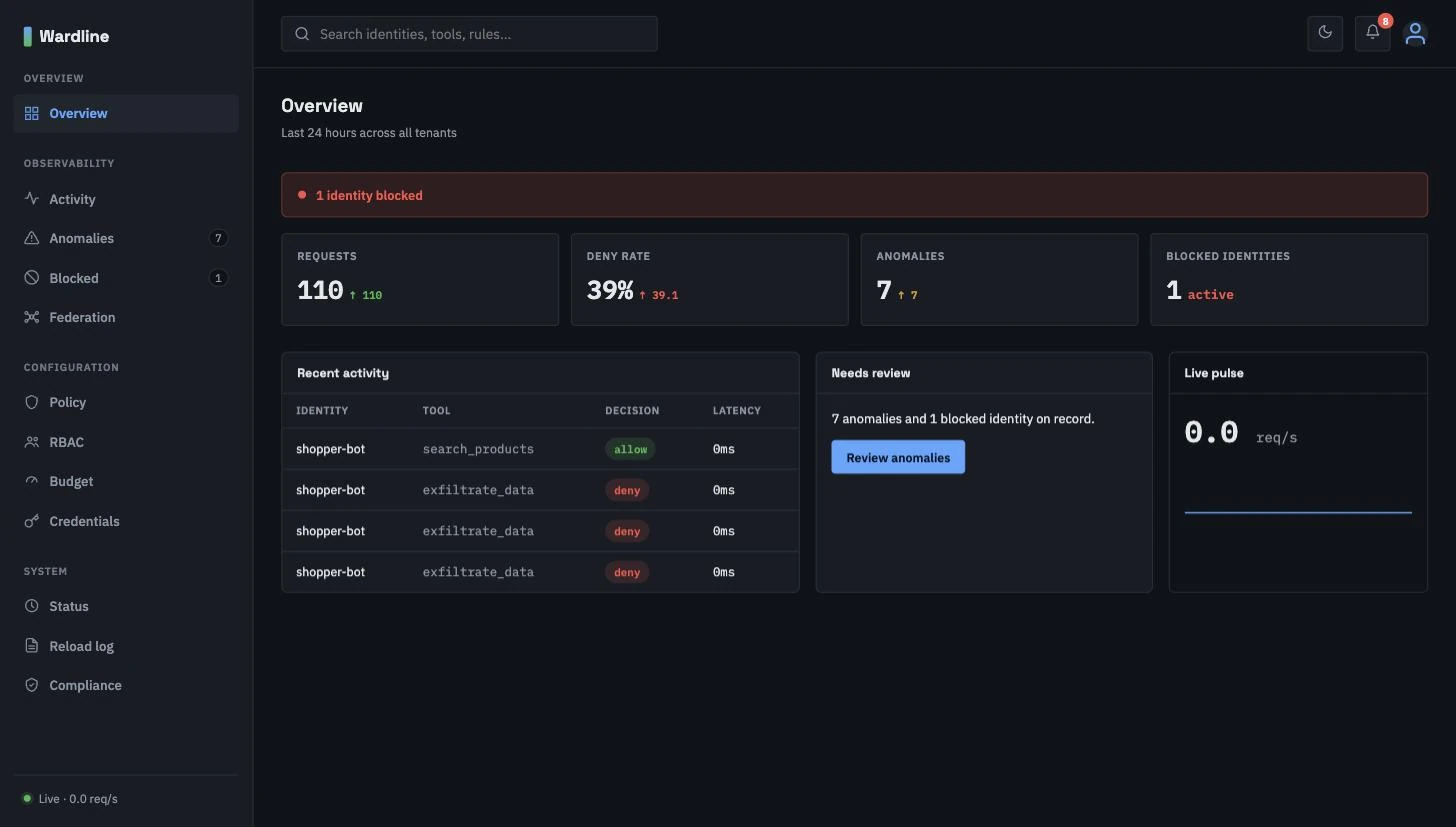Open notifications bell with 8 badge
Screen dimensions: 1456x827
pos(1373,33)
